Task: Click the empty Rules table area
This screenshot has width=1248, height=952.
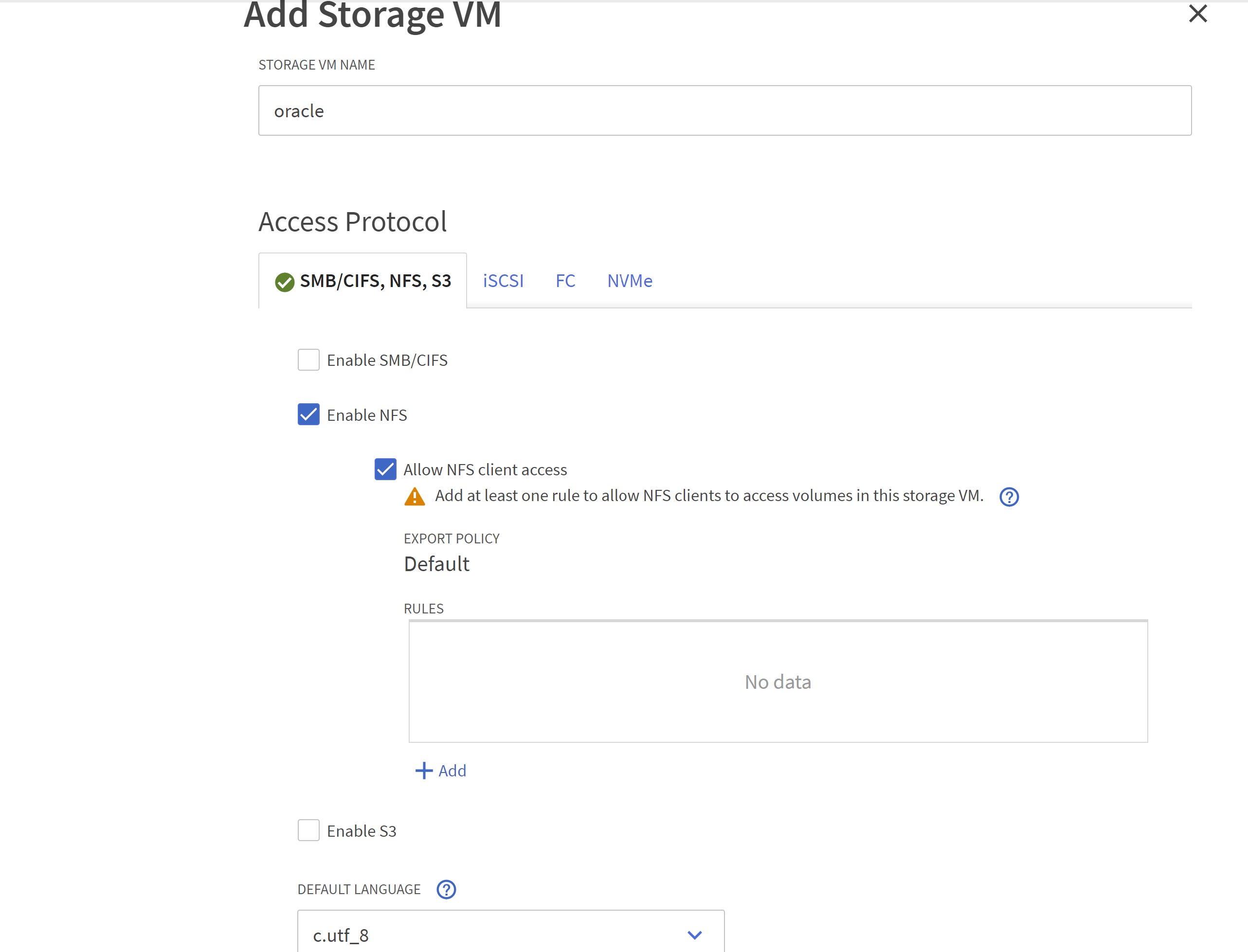Action: pyautogui.click(x=778, y=682)
